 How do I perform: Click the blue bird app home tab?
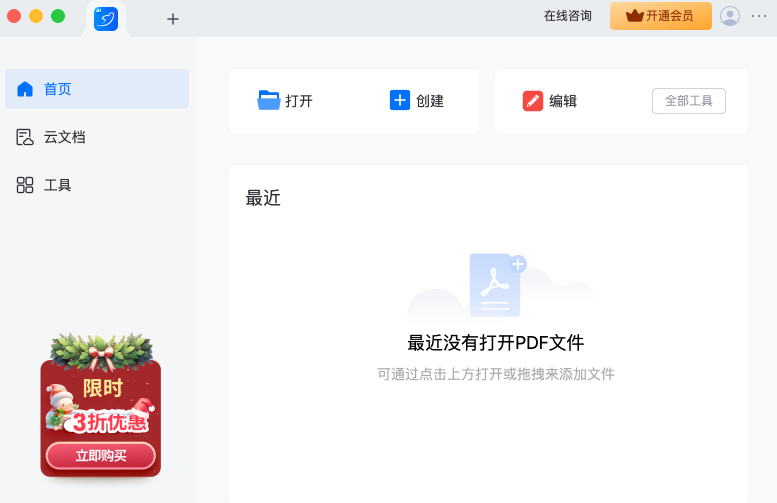[x=106, y=18]
